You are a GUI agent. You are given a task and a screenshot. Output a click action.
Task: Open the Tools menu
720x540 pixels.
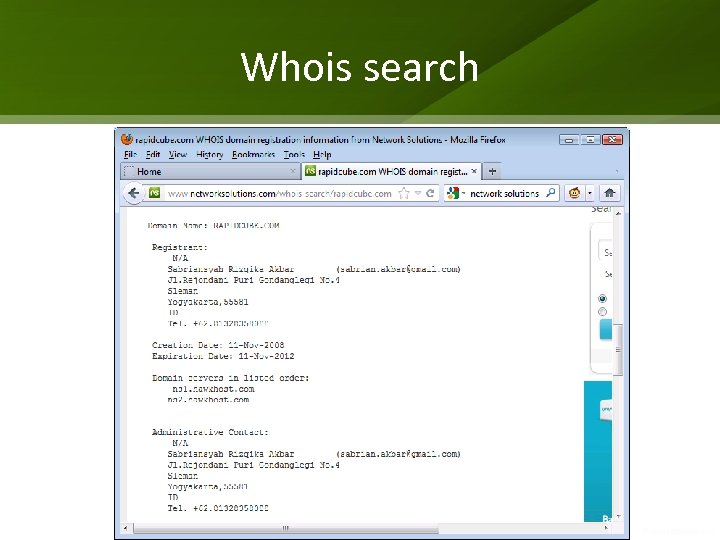[x=294, y=155]
